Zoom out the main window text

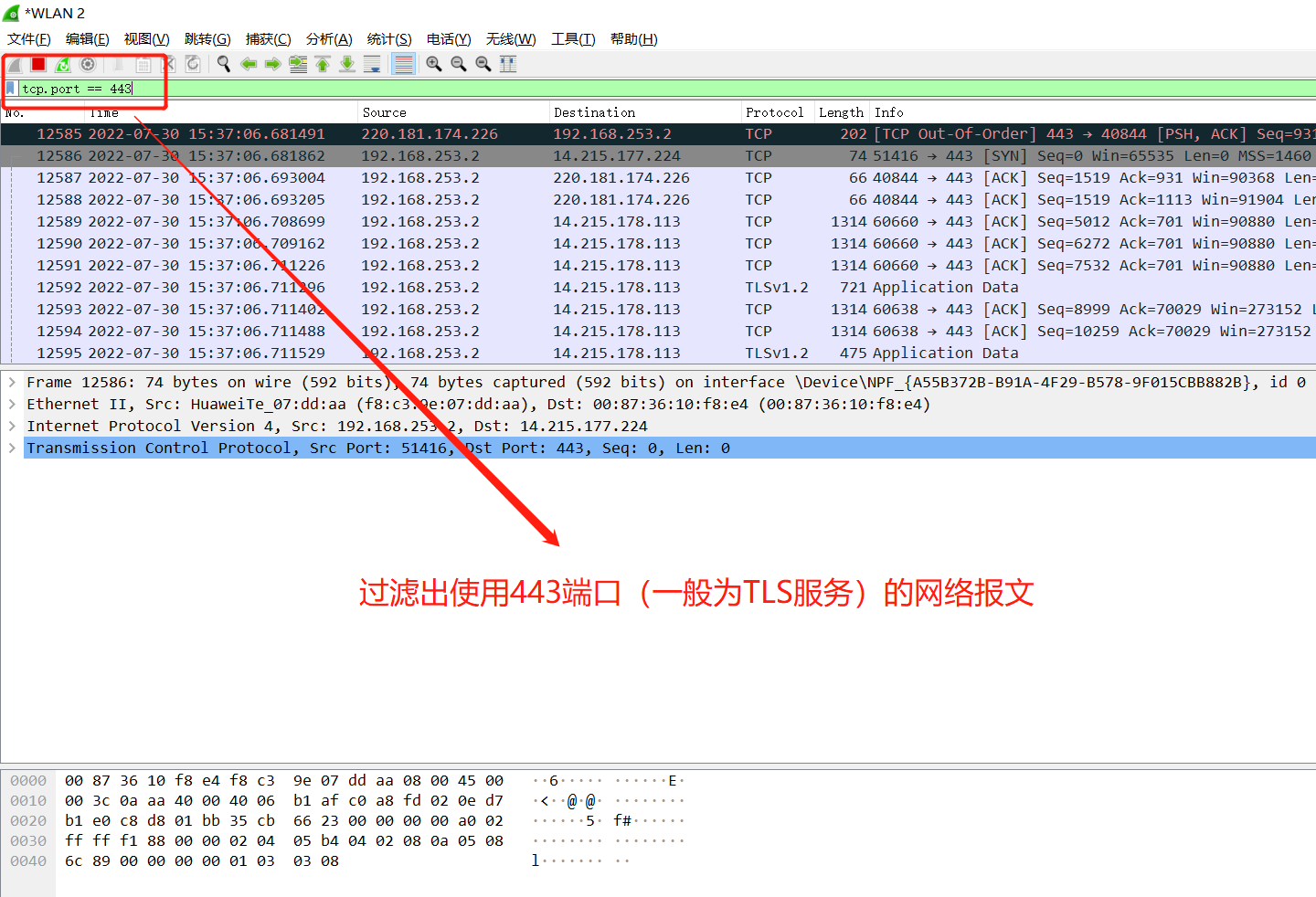click(459, 64)
